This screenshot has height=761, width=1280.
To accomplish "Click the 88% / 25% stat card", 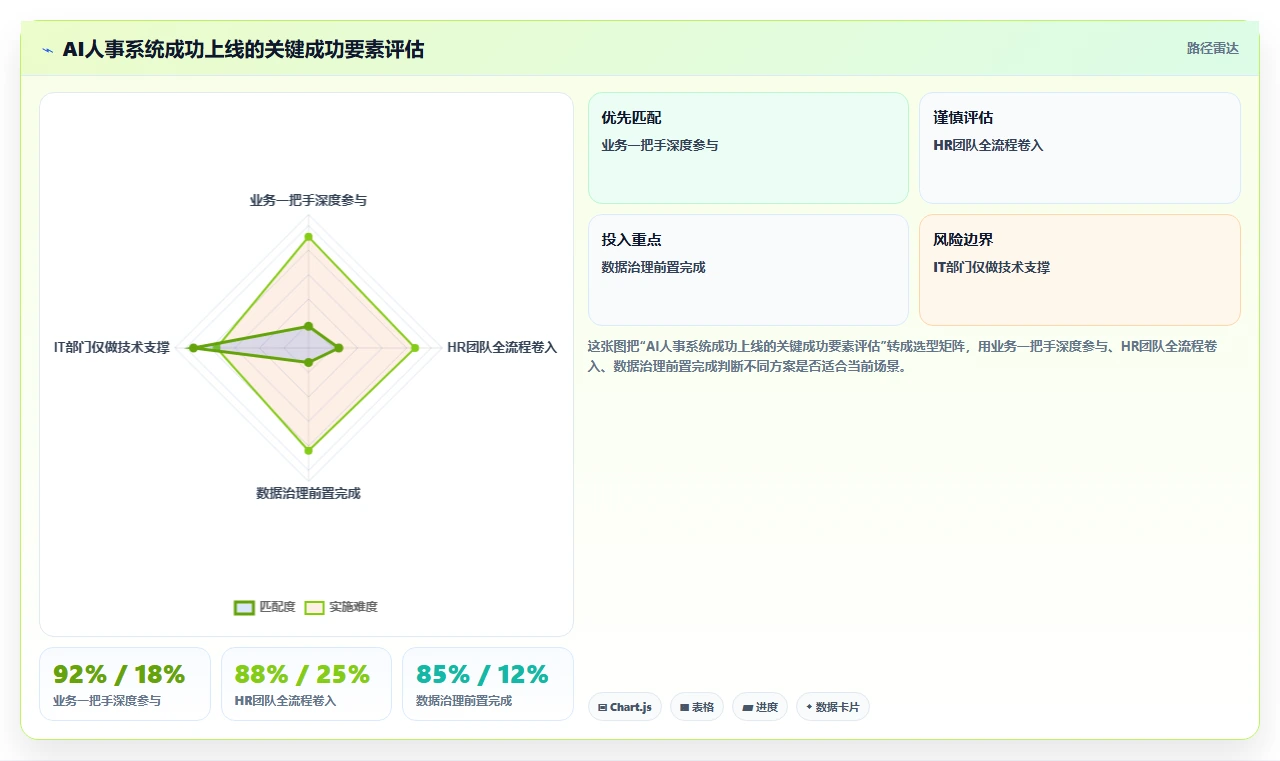I will click(x=306, y=684).
